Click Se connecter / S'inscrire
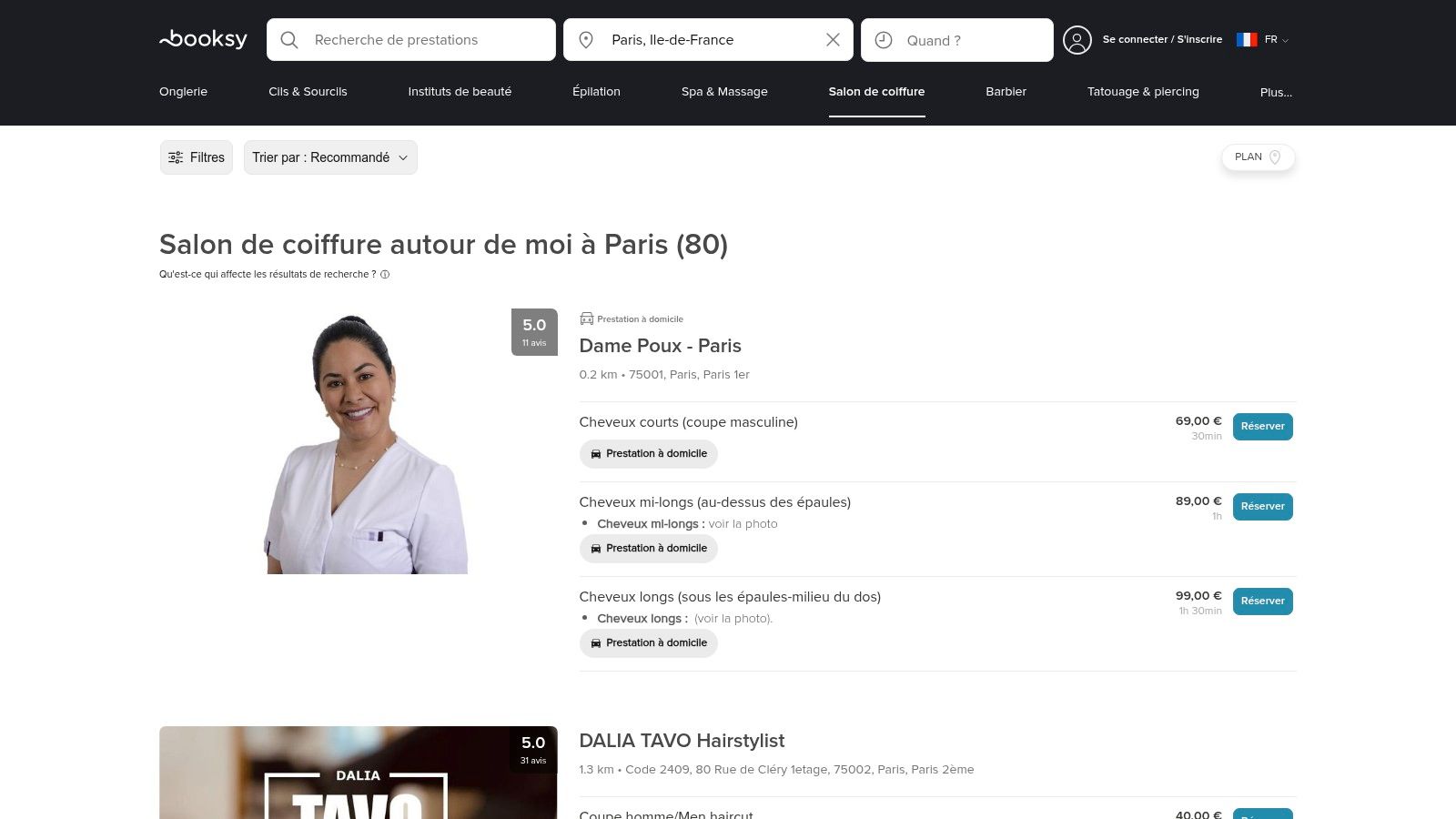The image size is (1456, 819). point(1162,40)
